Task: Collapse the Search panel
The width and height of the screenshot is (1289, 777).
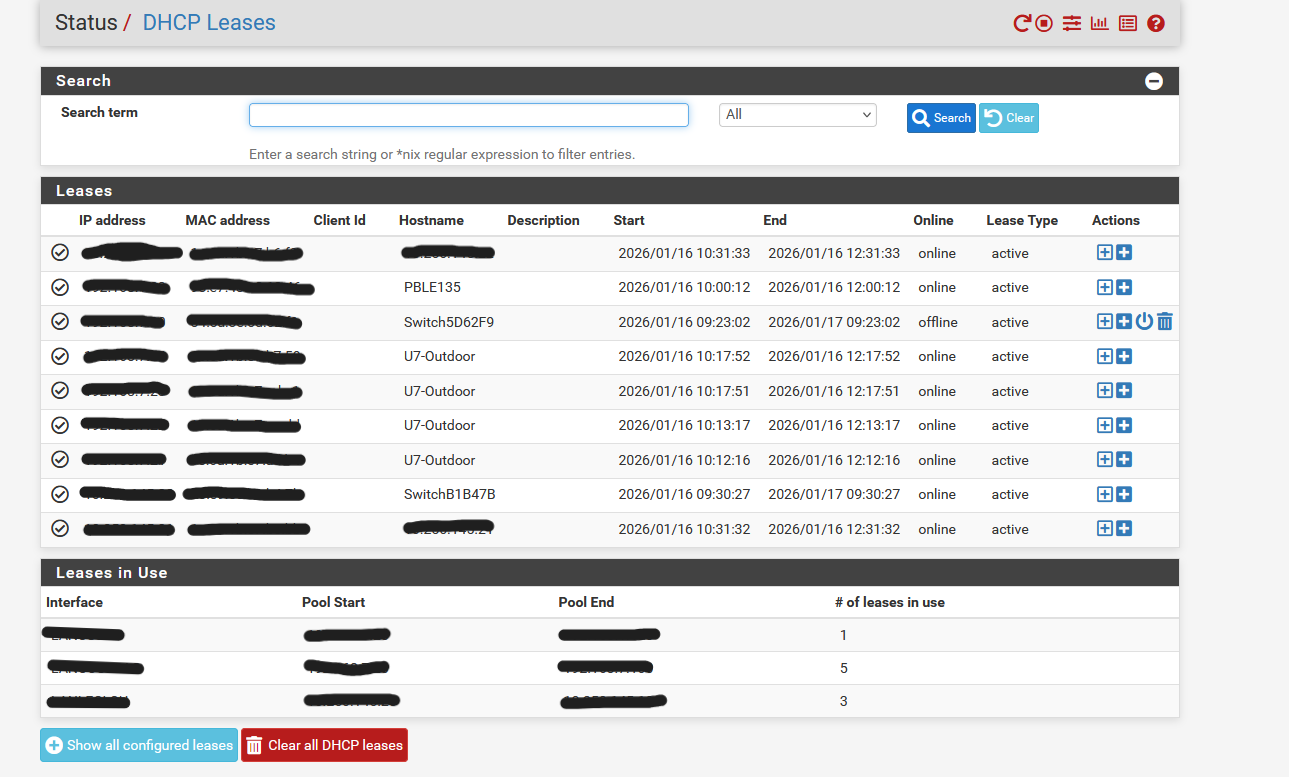Action: point(1154,81)
